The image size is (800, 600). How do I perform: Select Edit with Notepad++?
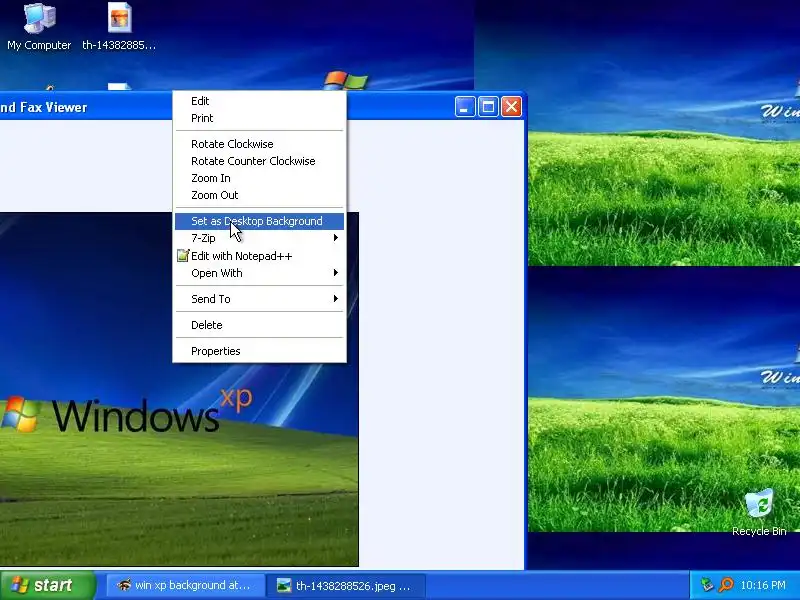260,256
